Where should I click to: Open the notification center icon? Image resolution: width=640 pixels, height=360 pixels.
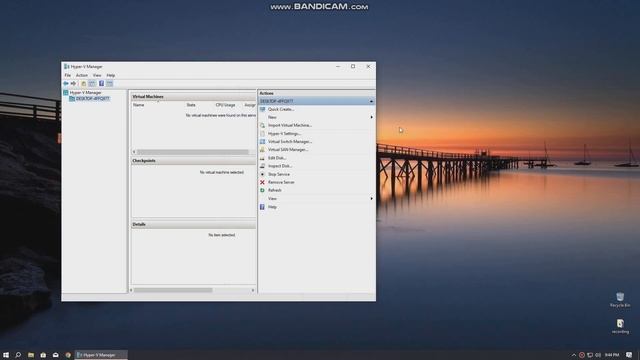click(629, 355)
